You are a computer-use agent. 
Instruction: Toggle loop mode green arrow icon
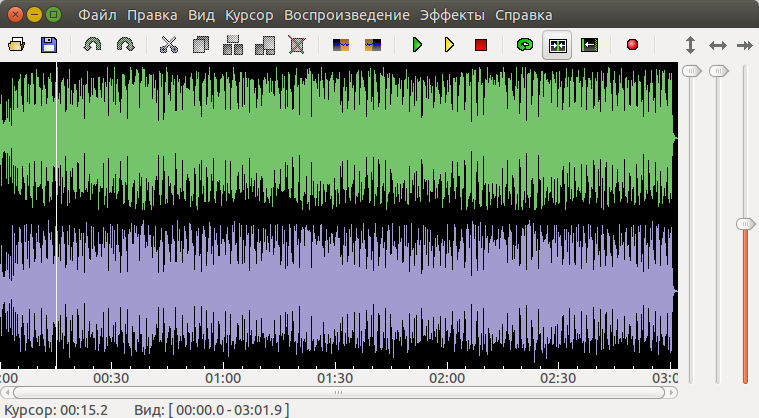click(525, 45)
